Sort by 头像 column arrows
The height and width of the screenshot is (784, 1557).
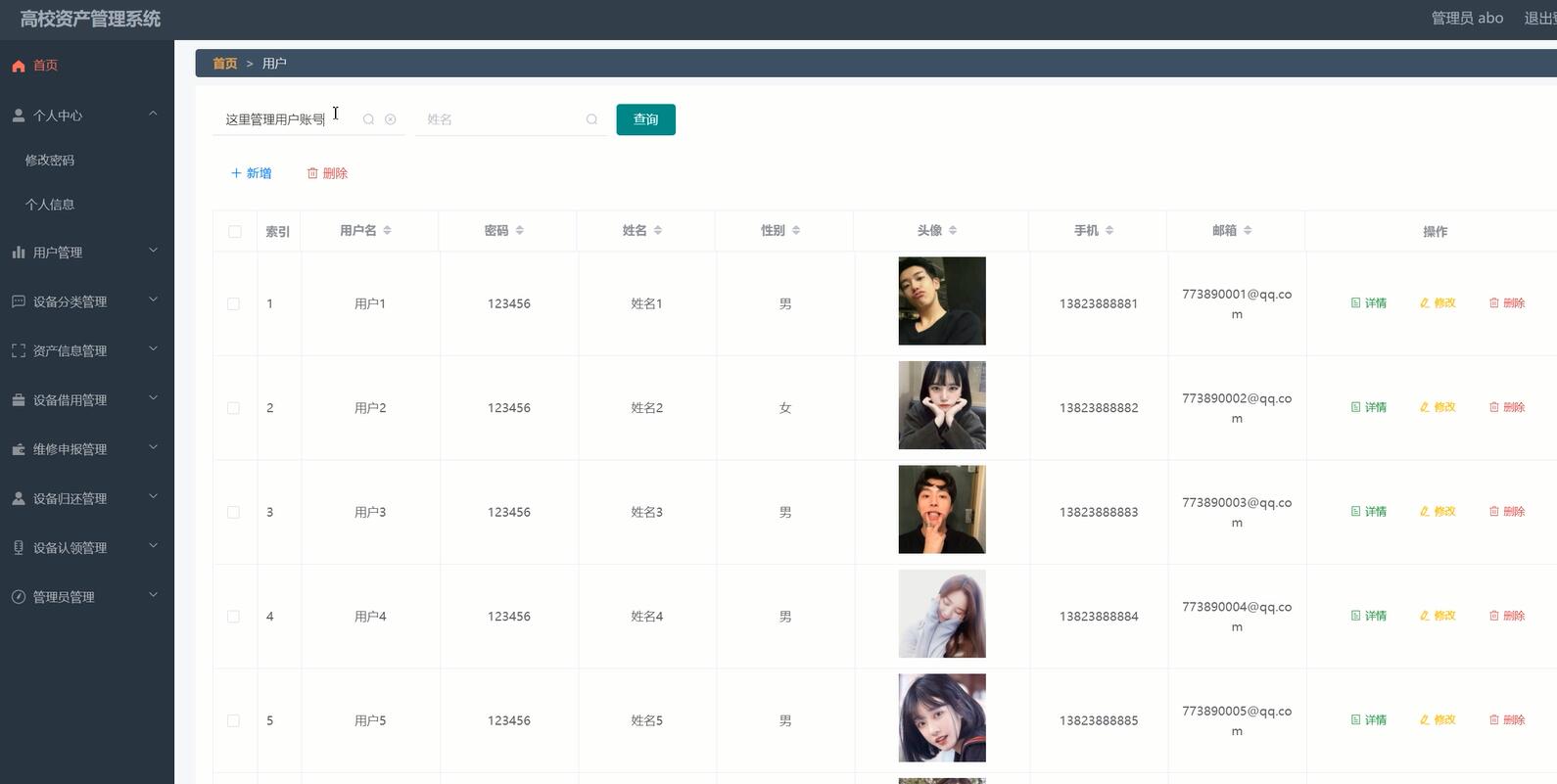coord(952,230)
